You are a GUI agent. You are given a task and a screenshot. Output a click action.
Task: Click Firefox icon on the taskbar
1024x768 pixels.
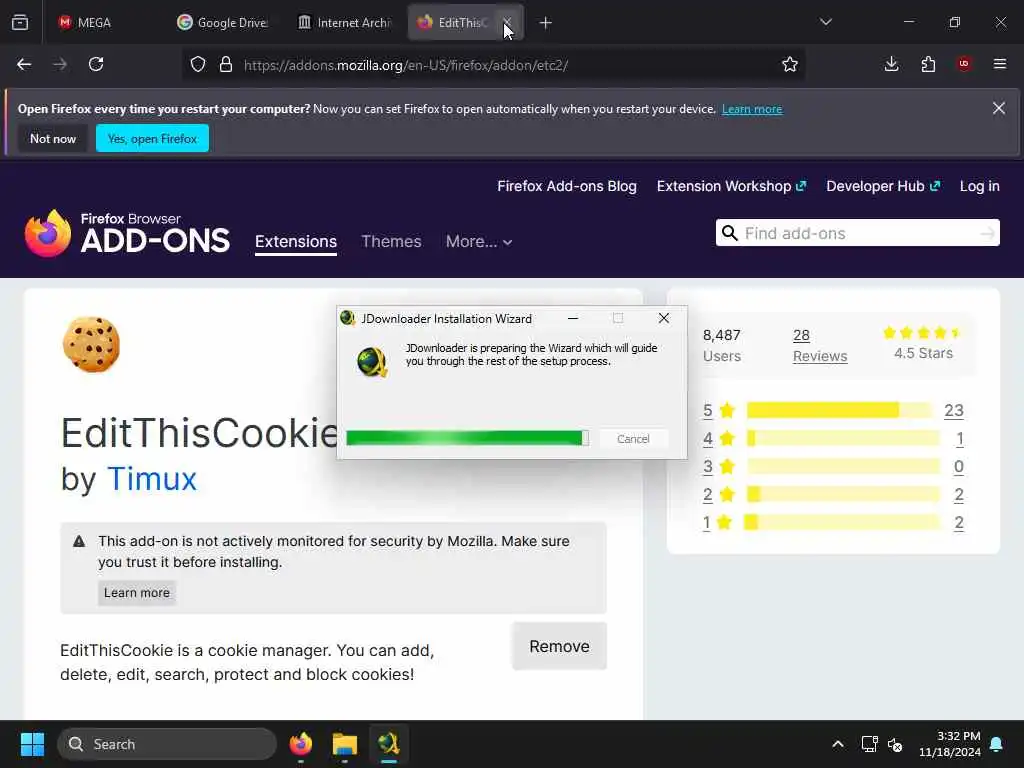pos(300,744)
